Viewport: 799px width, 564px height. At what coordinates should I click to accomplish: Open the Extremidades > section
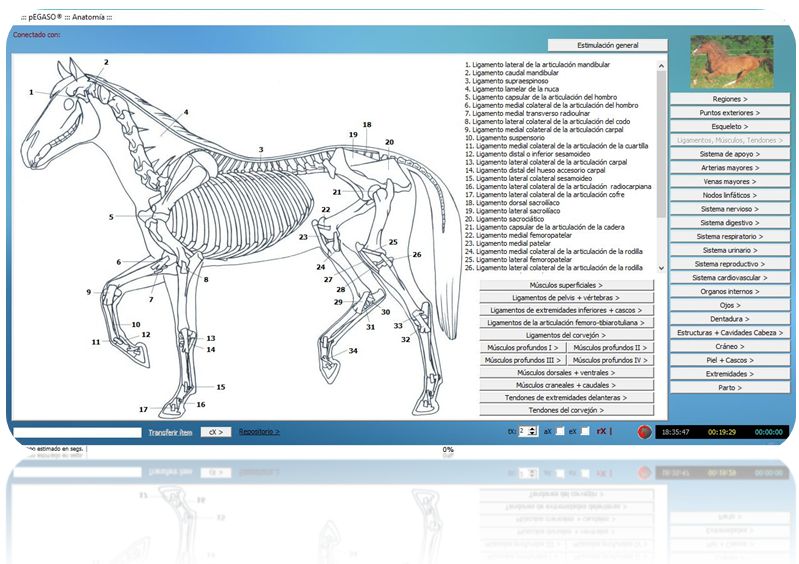(x=730, y=374)
